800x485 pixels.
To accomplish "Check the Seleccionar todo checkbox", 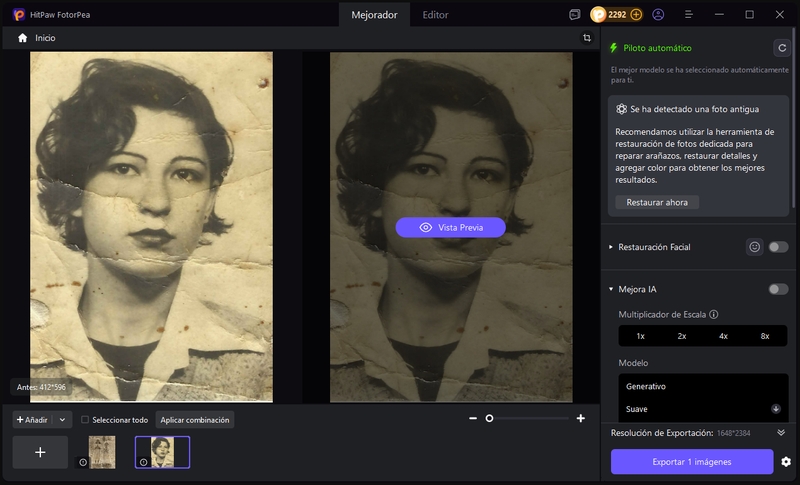I will pyautogui.click(x=85, y=420).
